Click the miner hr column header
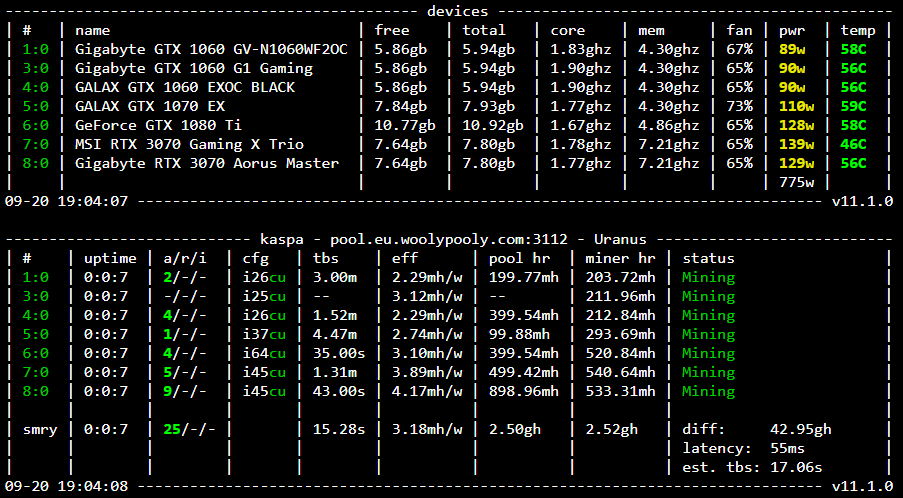The width and height of the screenshot is (903, 498). point(620,258)
